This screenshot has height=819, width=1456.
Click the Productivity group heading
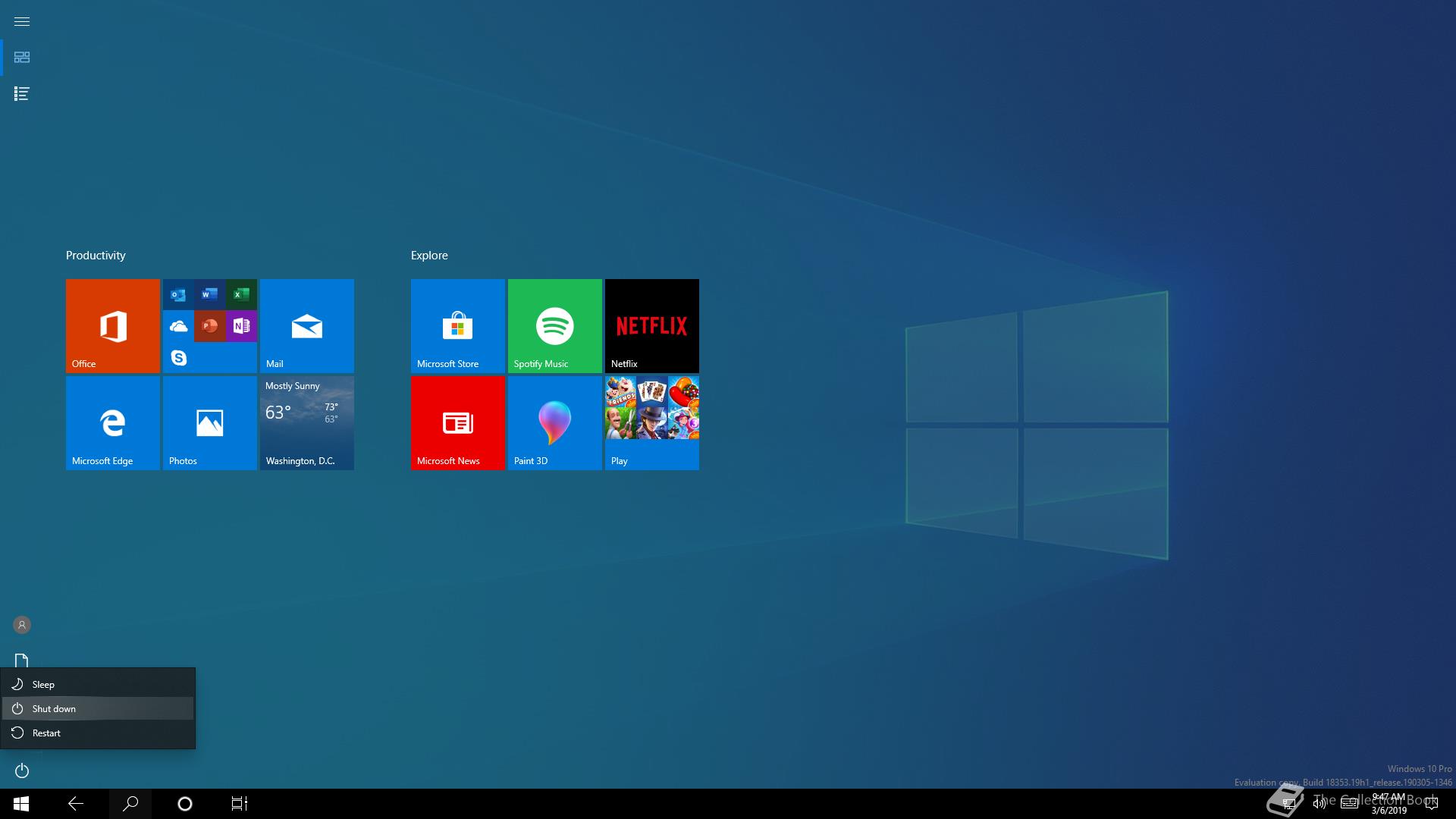click(96, 256)
